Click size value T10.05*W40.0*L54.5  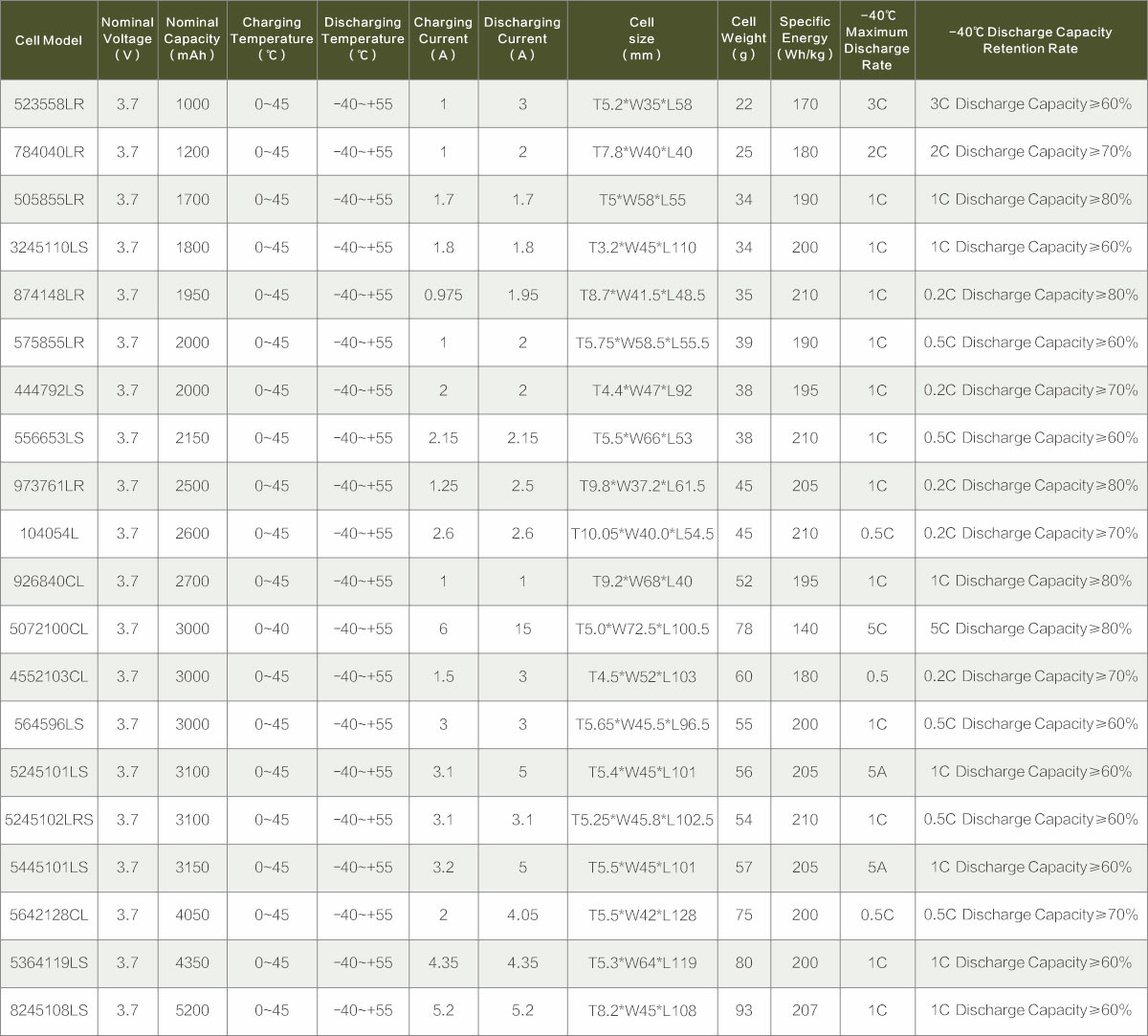click(642, 534)
